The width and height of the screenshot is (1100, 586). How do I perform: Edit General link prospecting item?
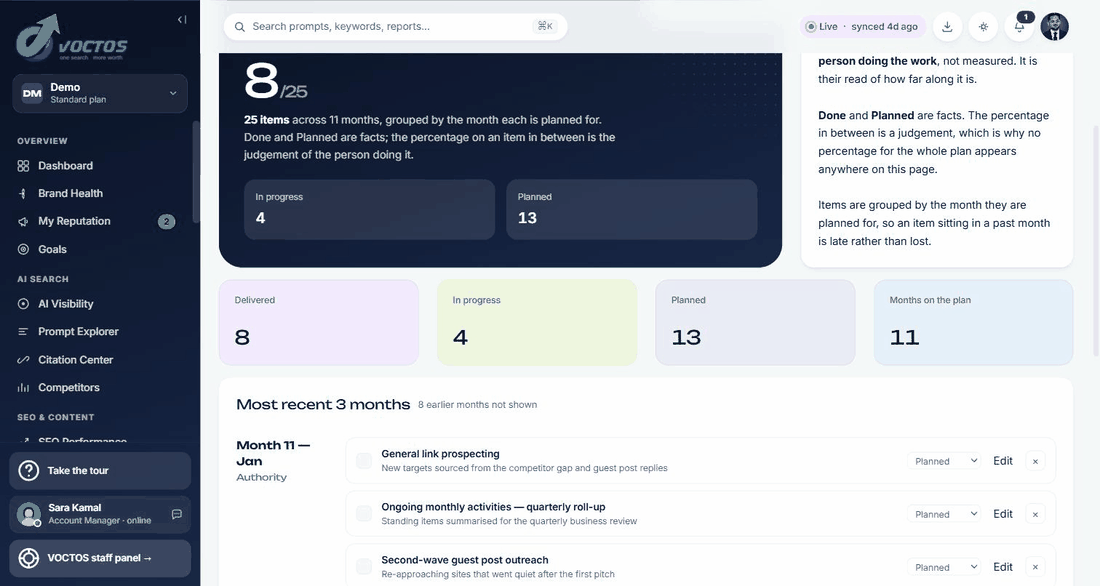1002,461
